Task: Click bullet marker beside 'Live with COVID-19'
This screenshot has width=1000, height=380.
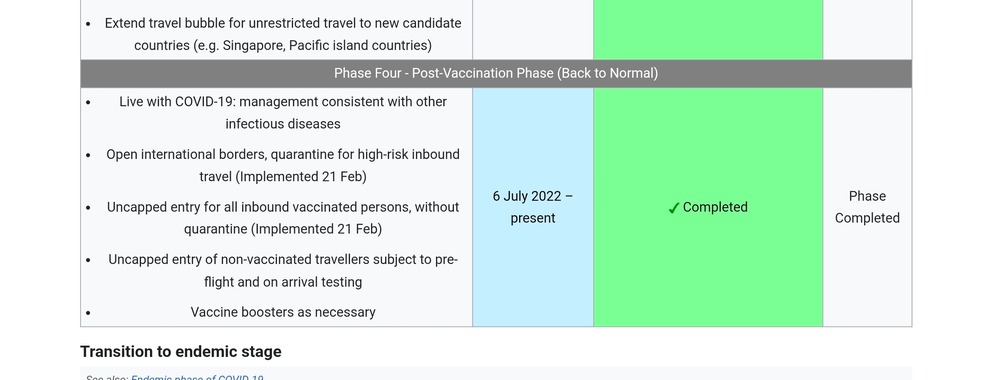Action: (88, 103)
